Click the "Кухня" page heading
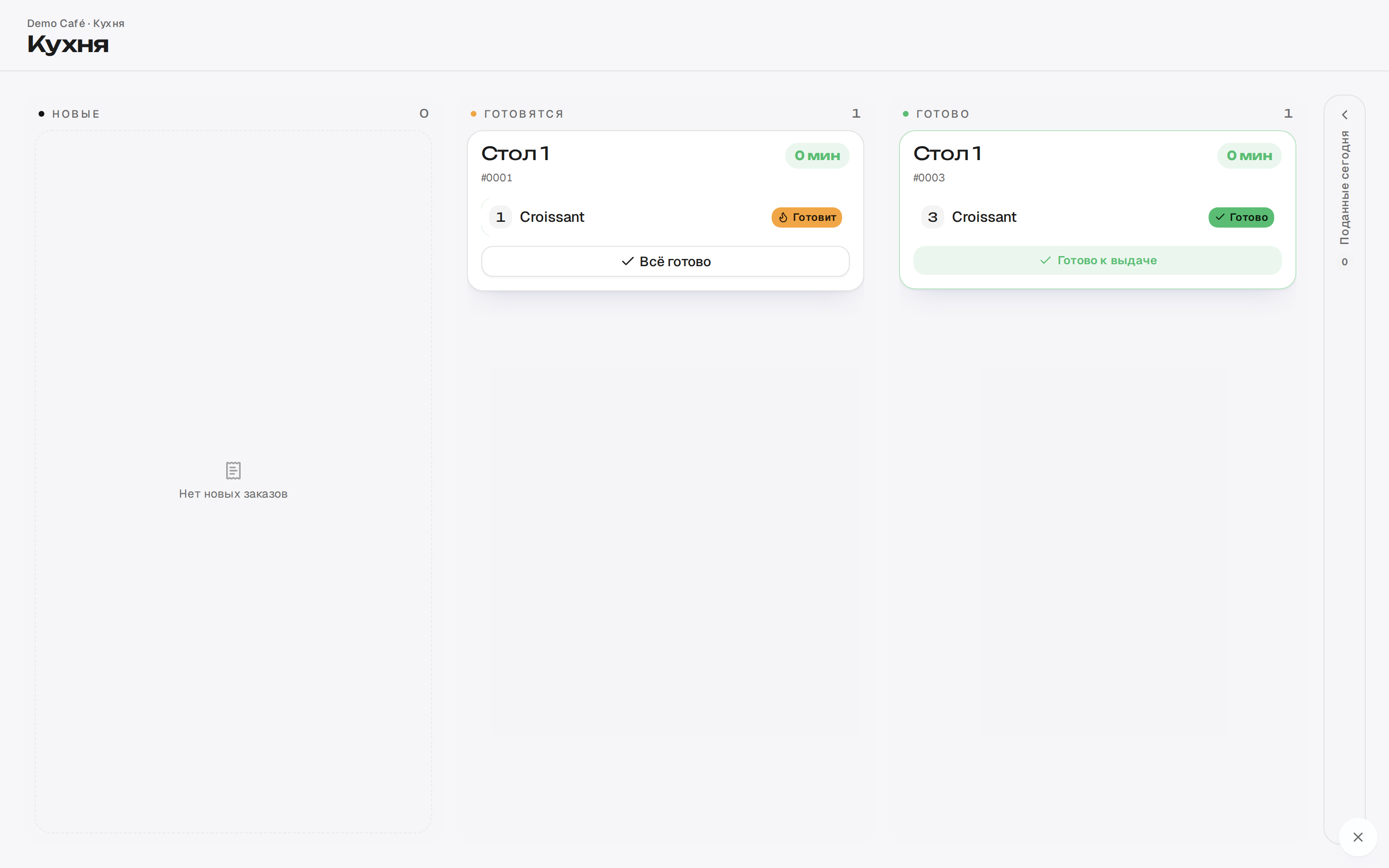The height and width of the screenshot is (868, 1389). [68, 44]
